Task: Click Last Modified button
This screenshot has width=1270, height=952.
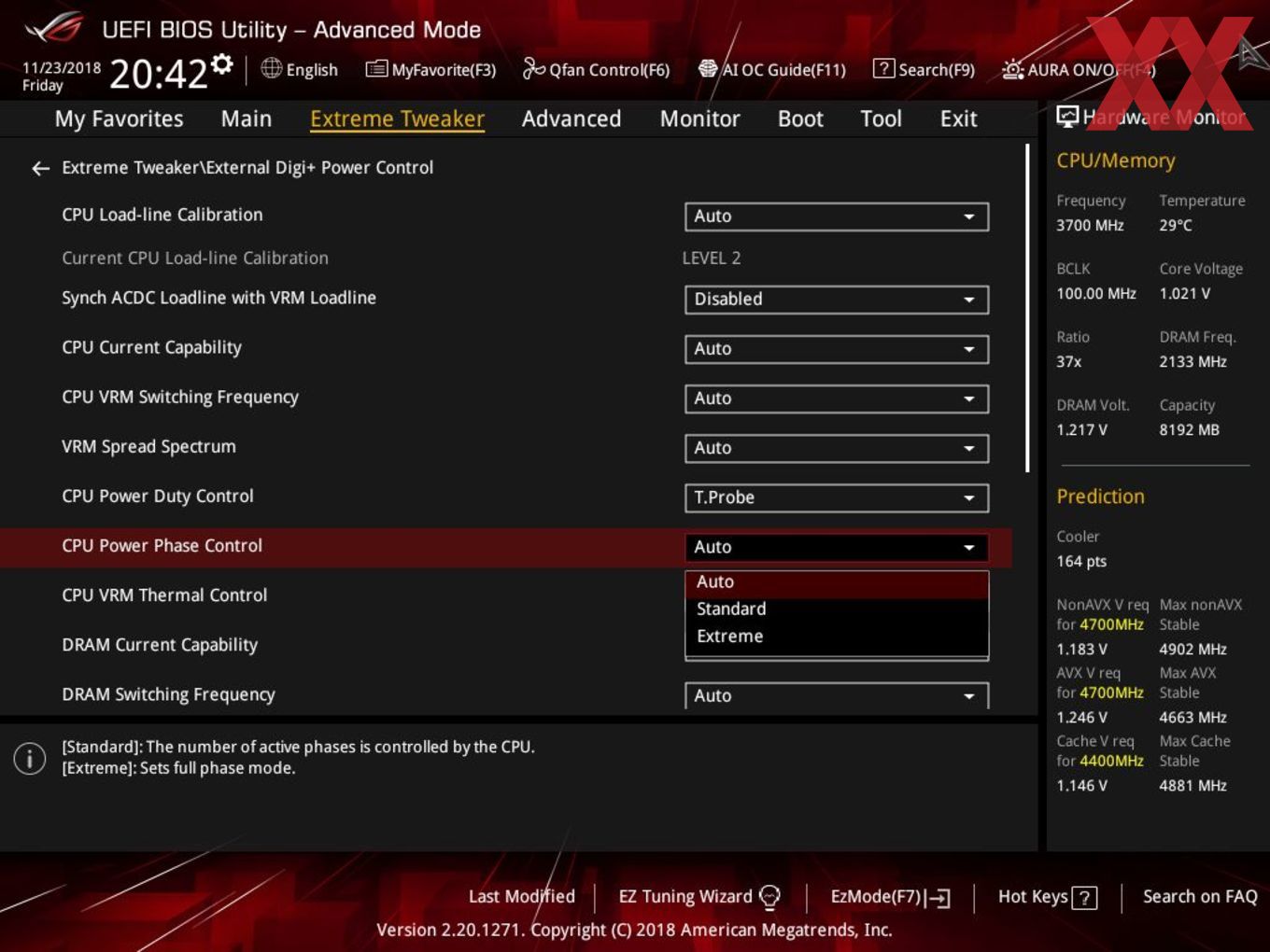Action: [x=521, y=897]
